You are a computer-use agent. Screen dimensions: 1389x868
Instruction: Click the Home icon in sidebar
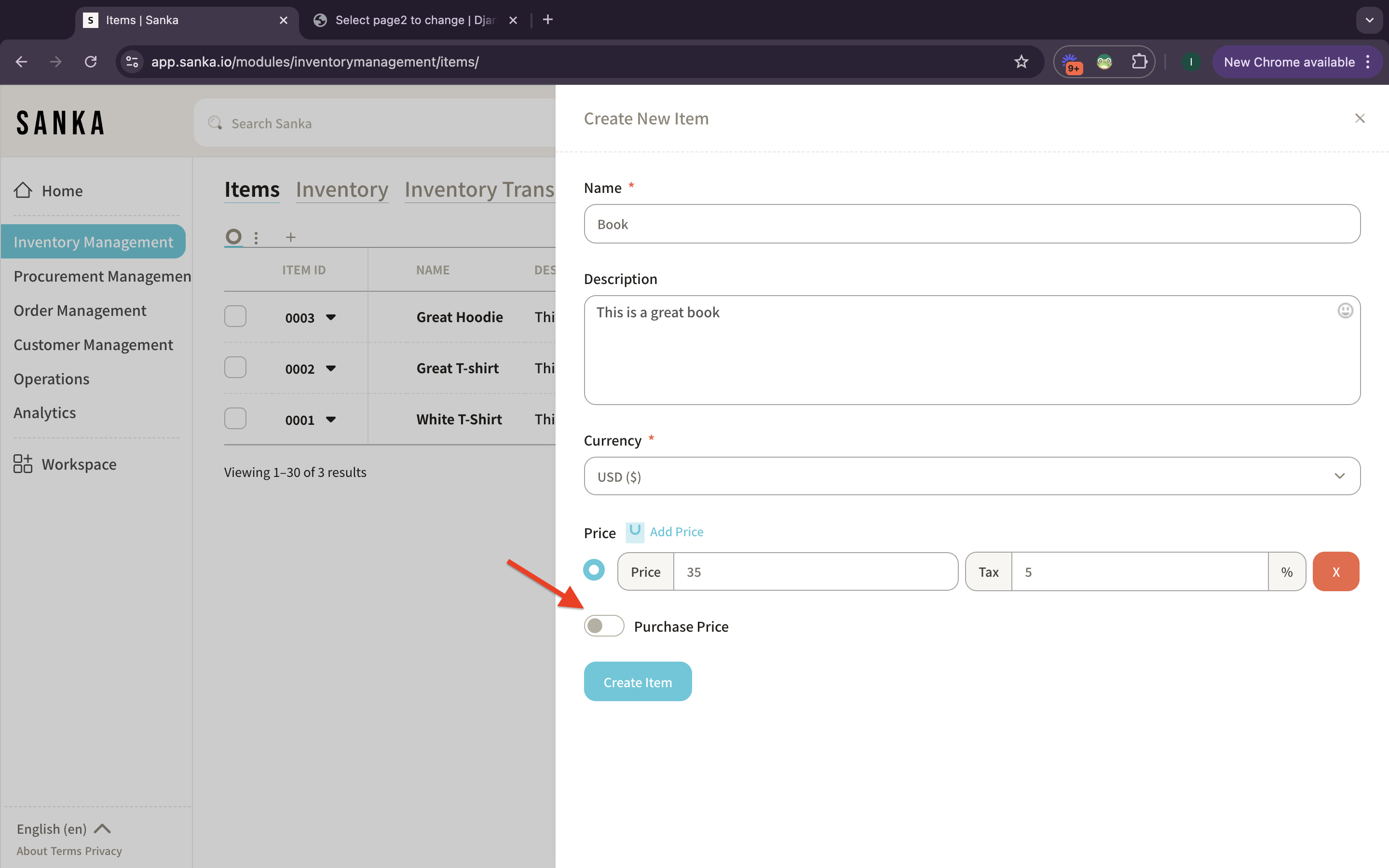(x=23, y=190)
